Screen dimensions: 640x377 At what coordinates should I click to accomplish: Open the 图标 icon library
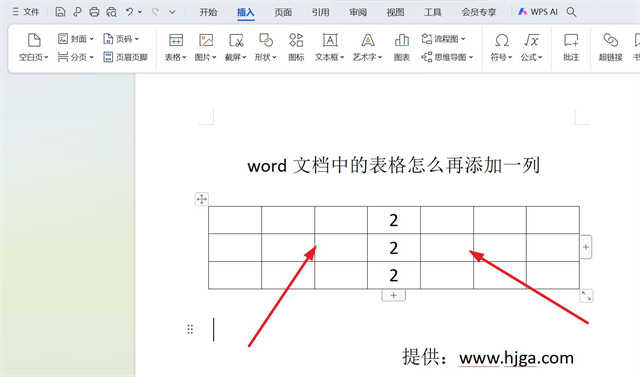pos(296,47)
